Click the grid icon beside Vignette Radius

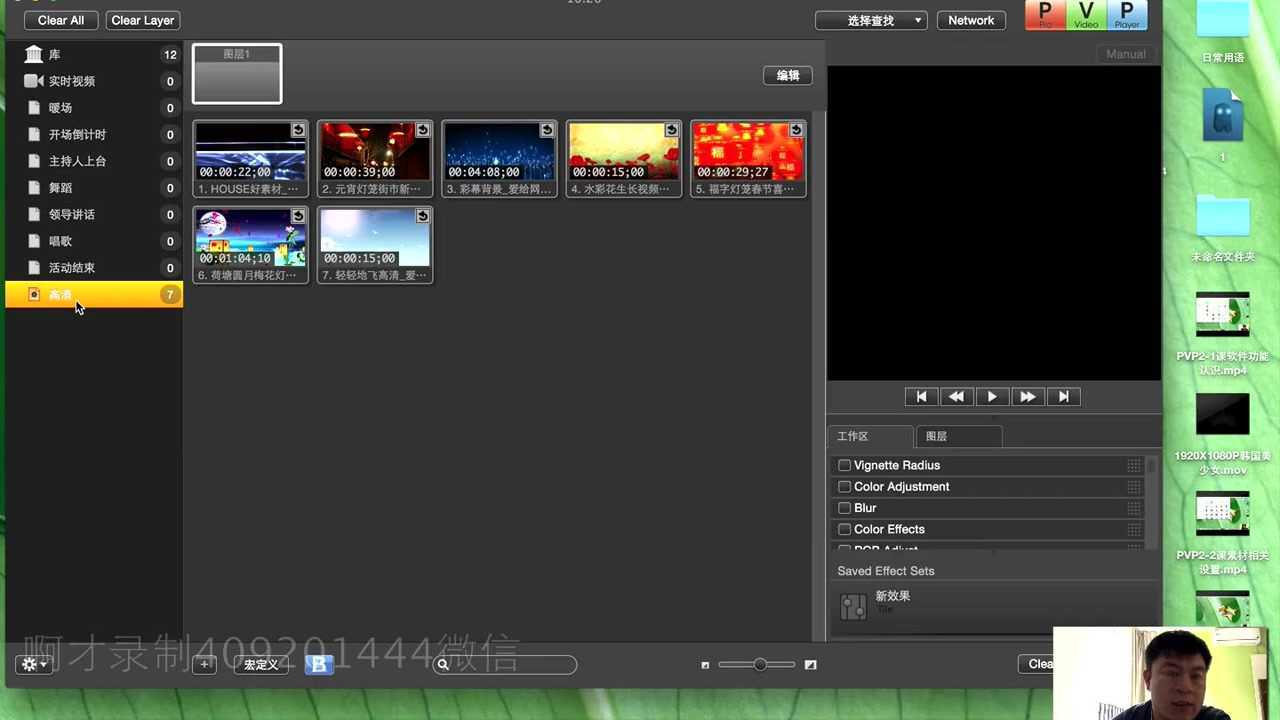[x=1133, y=465]
